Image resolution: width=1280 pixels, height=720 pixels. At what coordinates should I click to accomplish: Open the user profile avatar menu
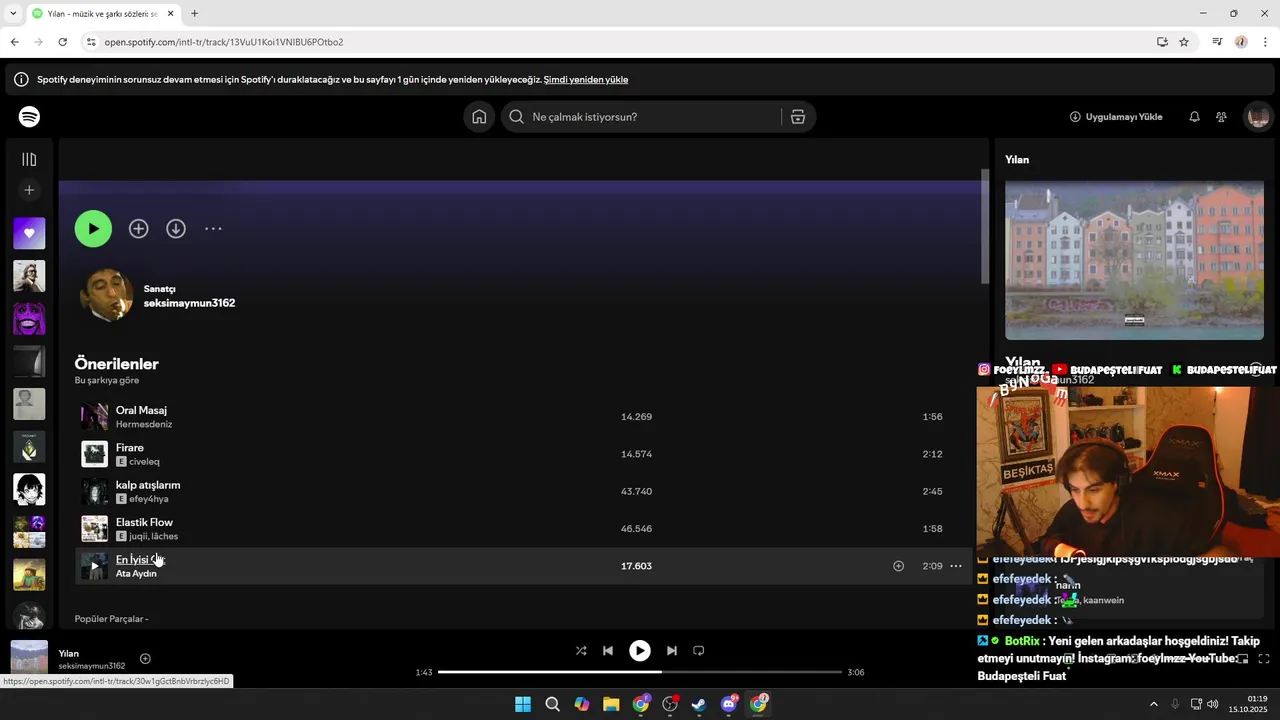(x=1258, y=117)
